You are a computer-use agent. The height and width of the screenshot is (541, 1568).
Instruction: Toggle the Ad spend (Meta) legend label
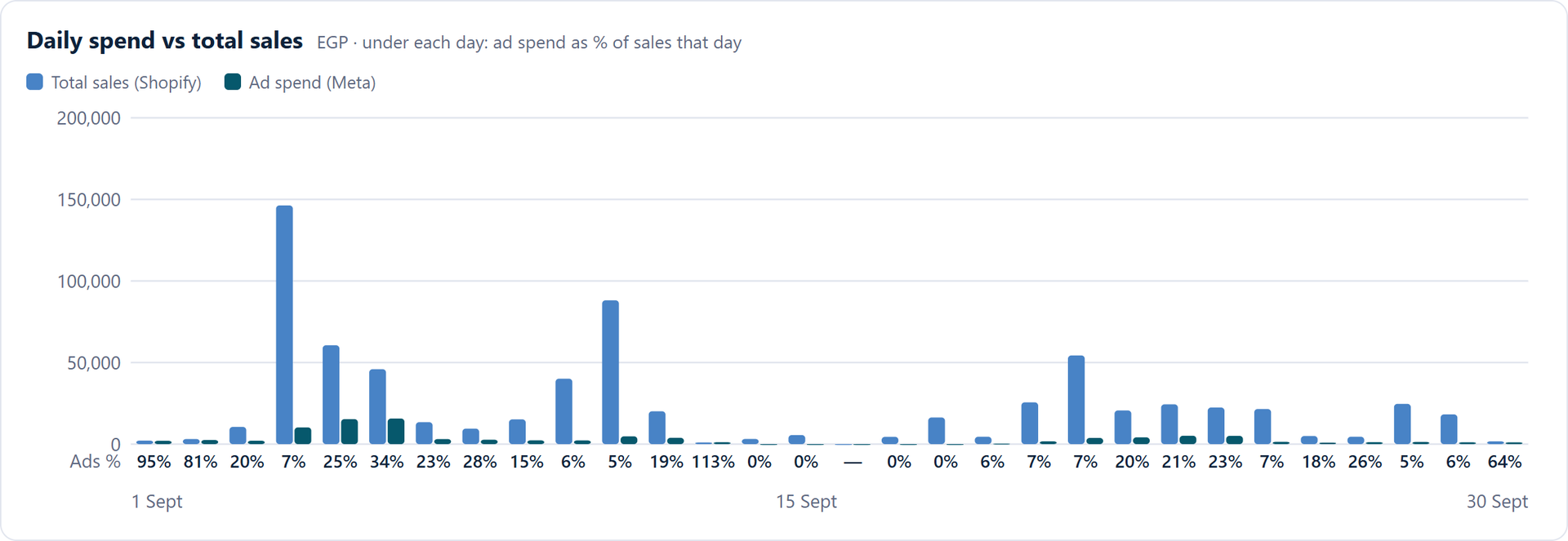point(312,82)
